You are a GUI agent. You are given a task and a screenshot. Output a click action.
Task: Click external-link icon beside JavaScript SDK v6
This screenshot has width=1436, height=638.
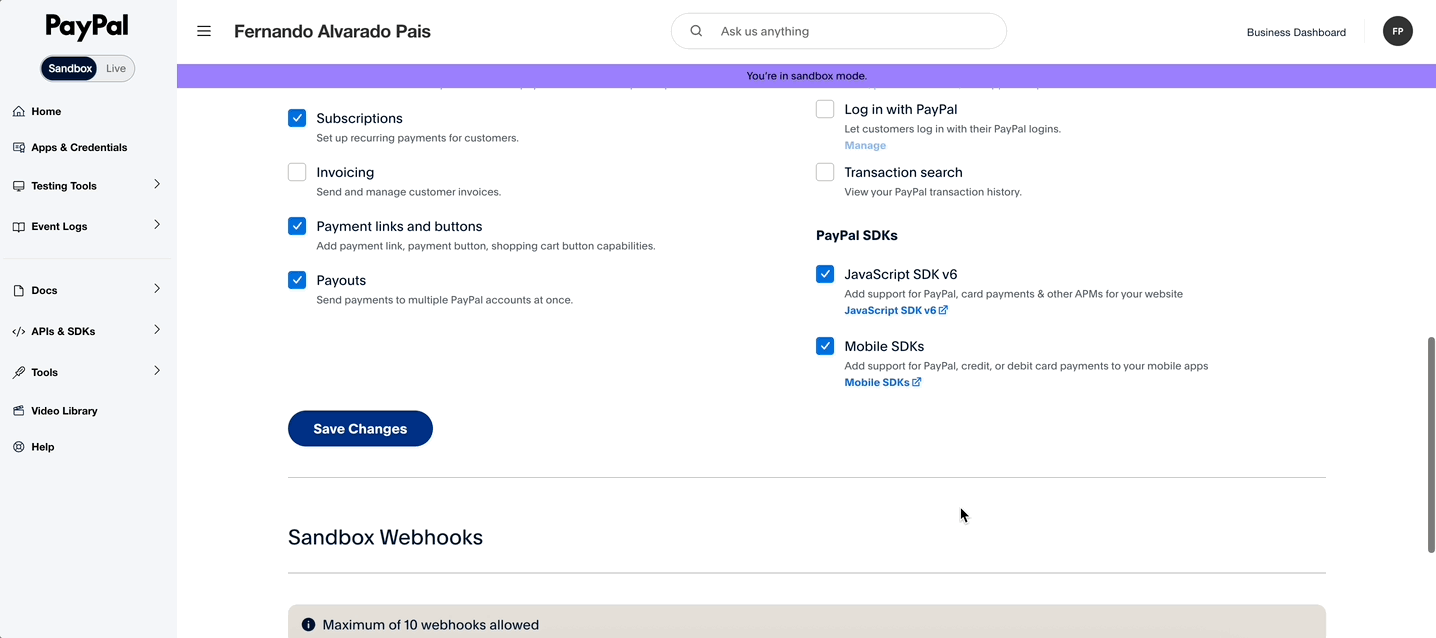[943, 310]
